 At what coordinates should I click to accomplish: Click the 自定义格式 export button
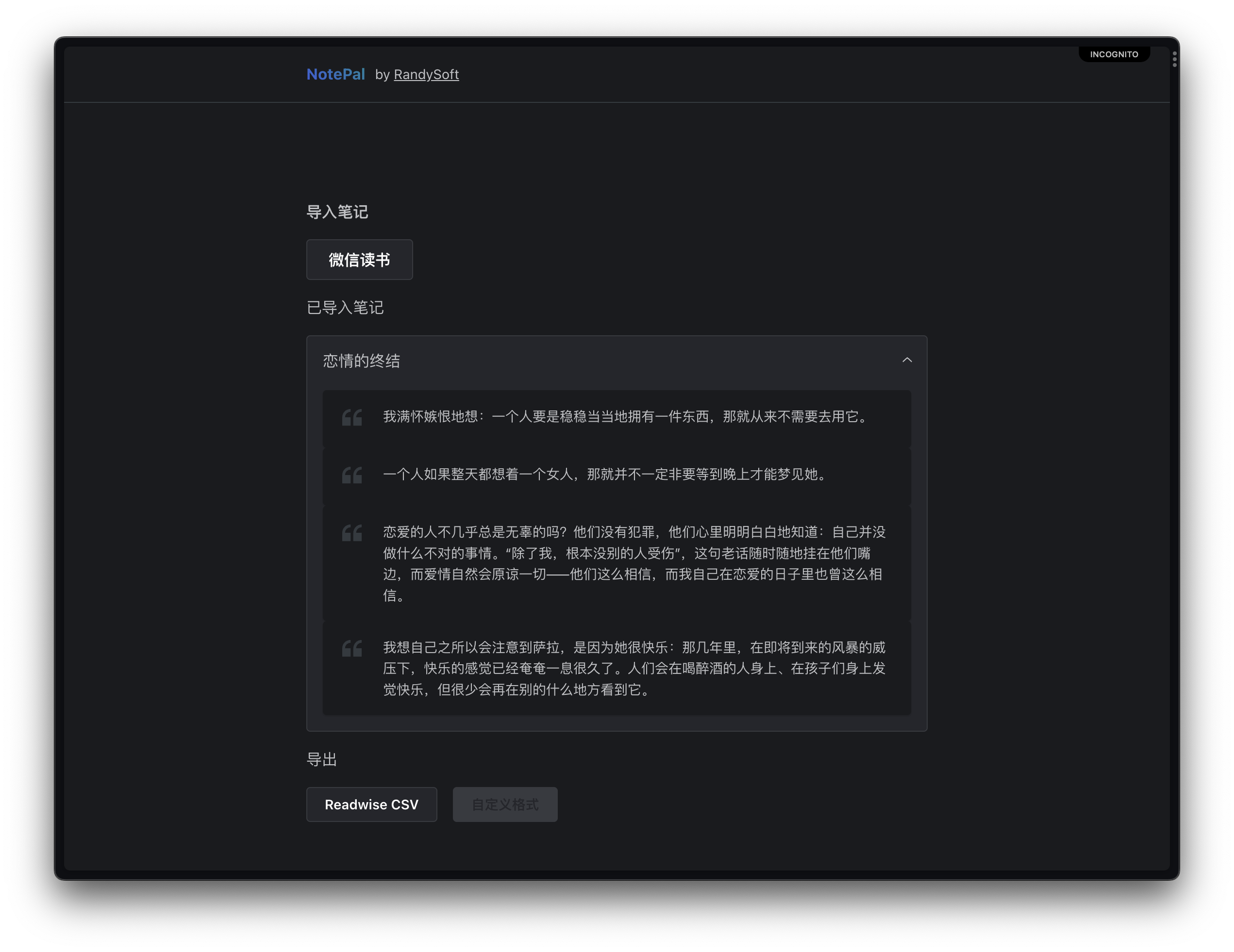coord(504,804)
